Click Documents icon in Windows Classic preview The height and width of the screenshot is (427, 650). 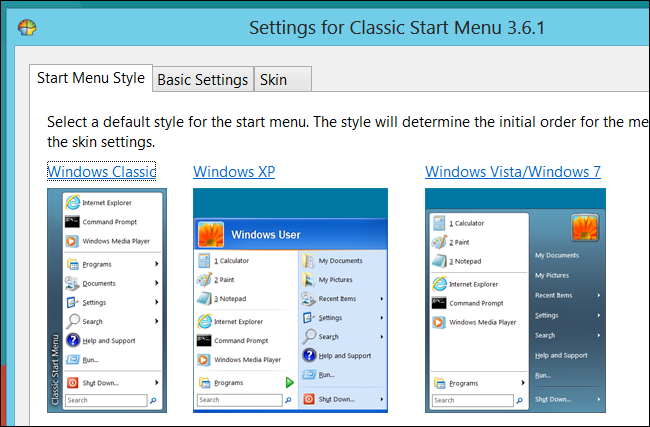point(72,283)
